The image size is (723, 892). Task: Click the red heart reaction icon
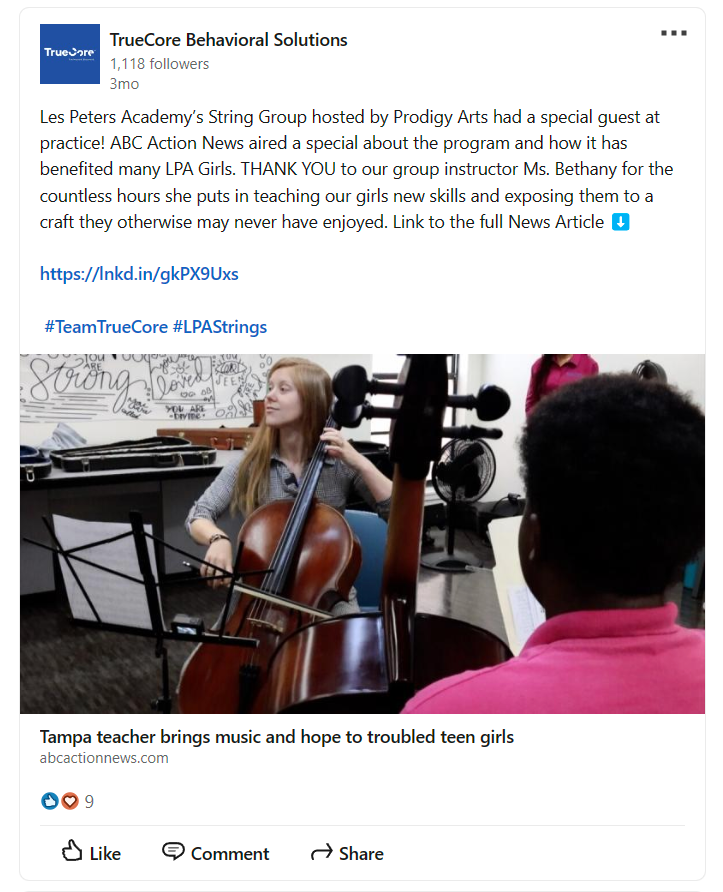69,801
